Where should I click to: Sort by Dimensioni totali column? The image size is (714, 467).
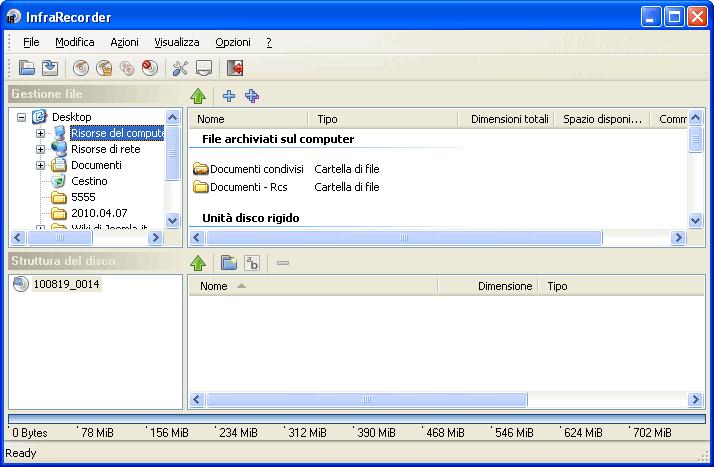tap(506, 119)
